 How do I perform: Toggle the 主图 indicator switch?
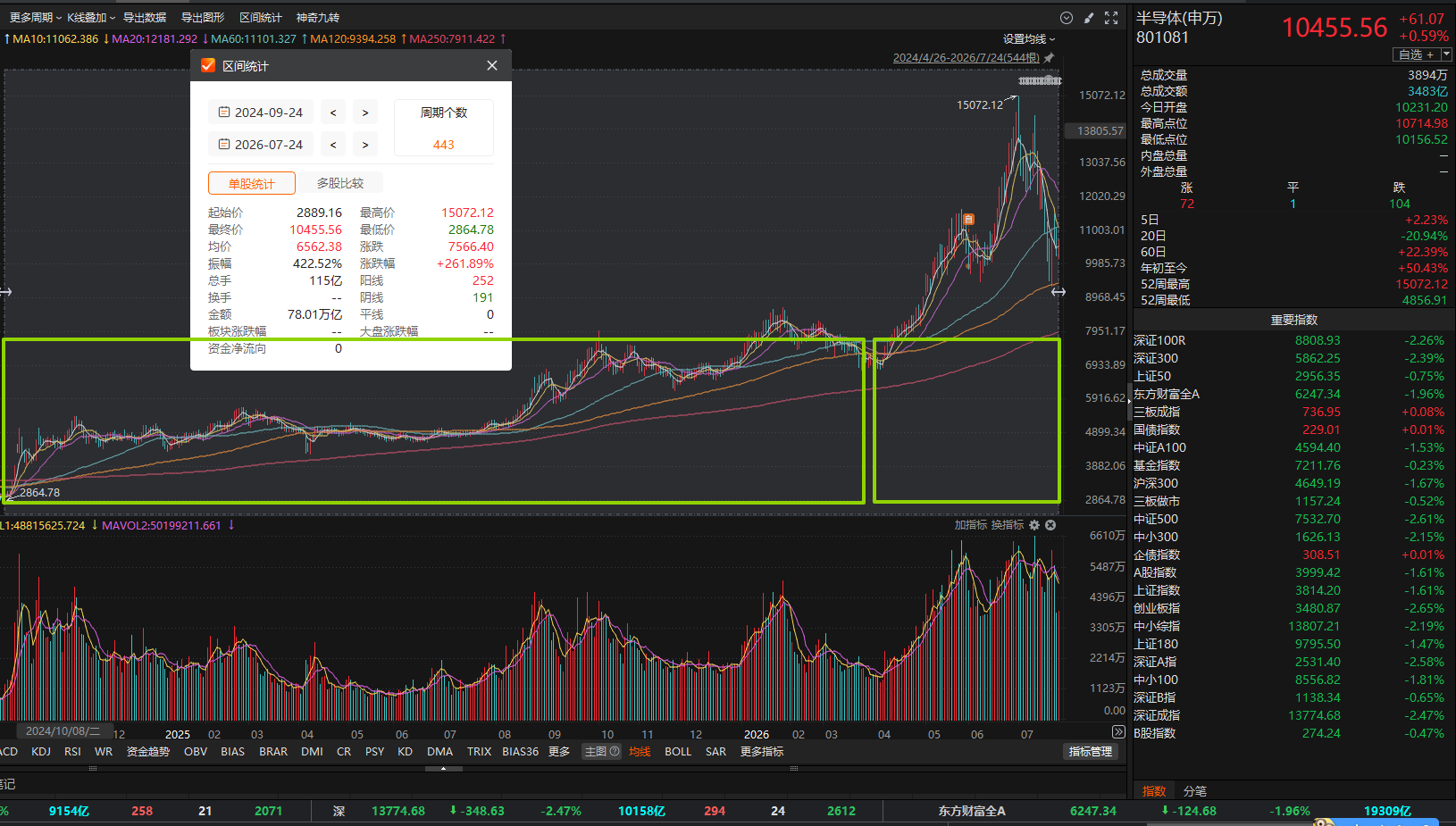tap(602, 752)
